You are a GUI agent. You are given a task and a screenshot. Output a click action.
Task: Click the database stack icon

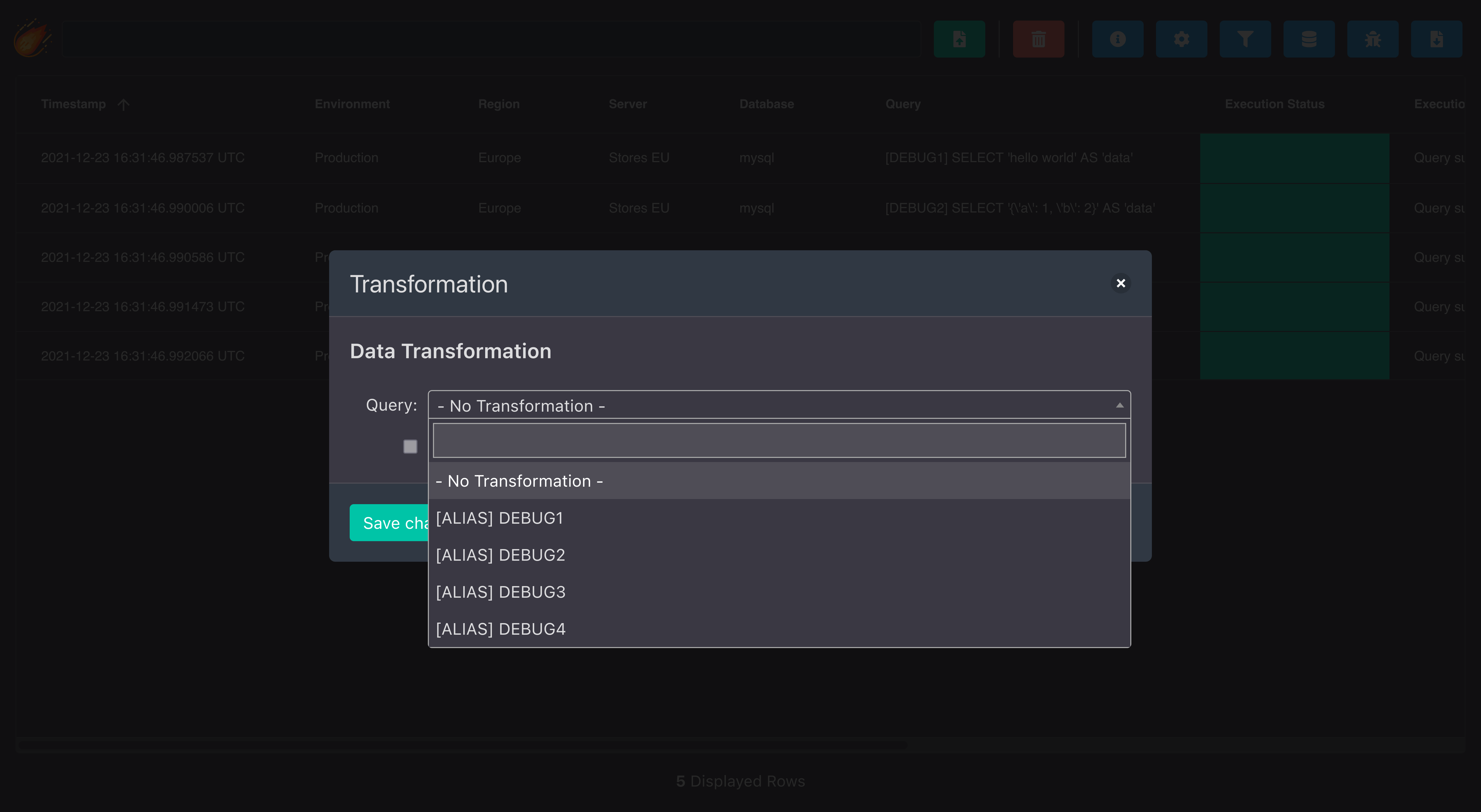[x=1309, y=39]
